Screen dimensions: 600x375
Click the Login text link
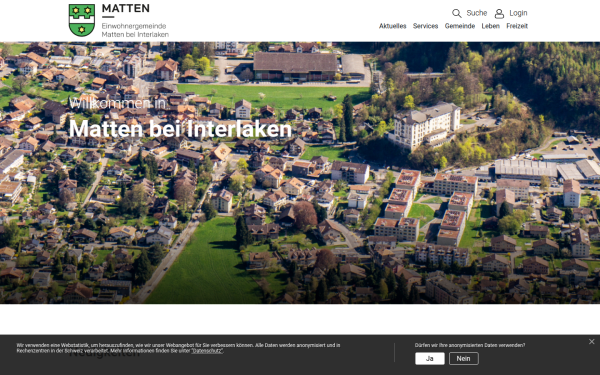pos(518,13)
